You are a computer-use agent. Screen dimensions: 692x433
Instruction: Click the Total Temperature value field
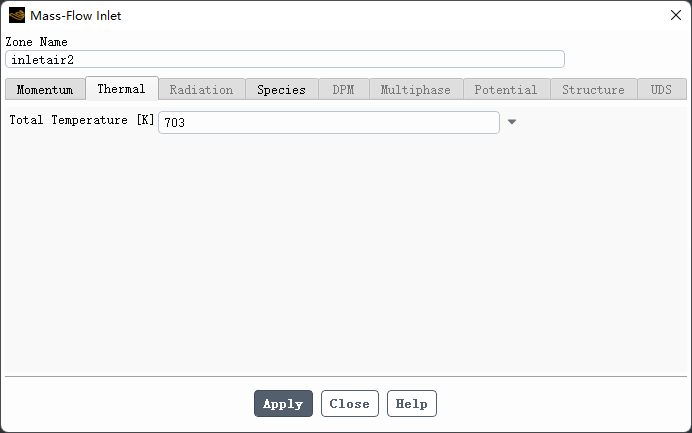point(328,122)
